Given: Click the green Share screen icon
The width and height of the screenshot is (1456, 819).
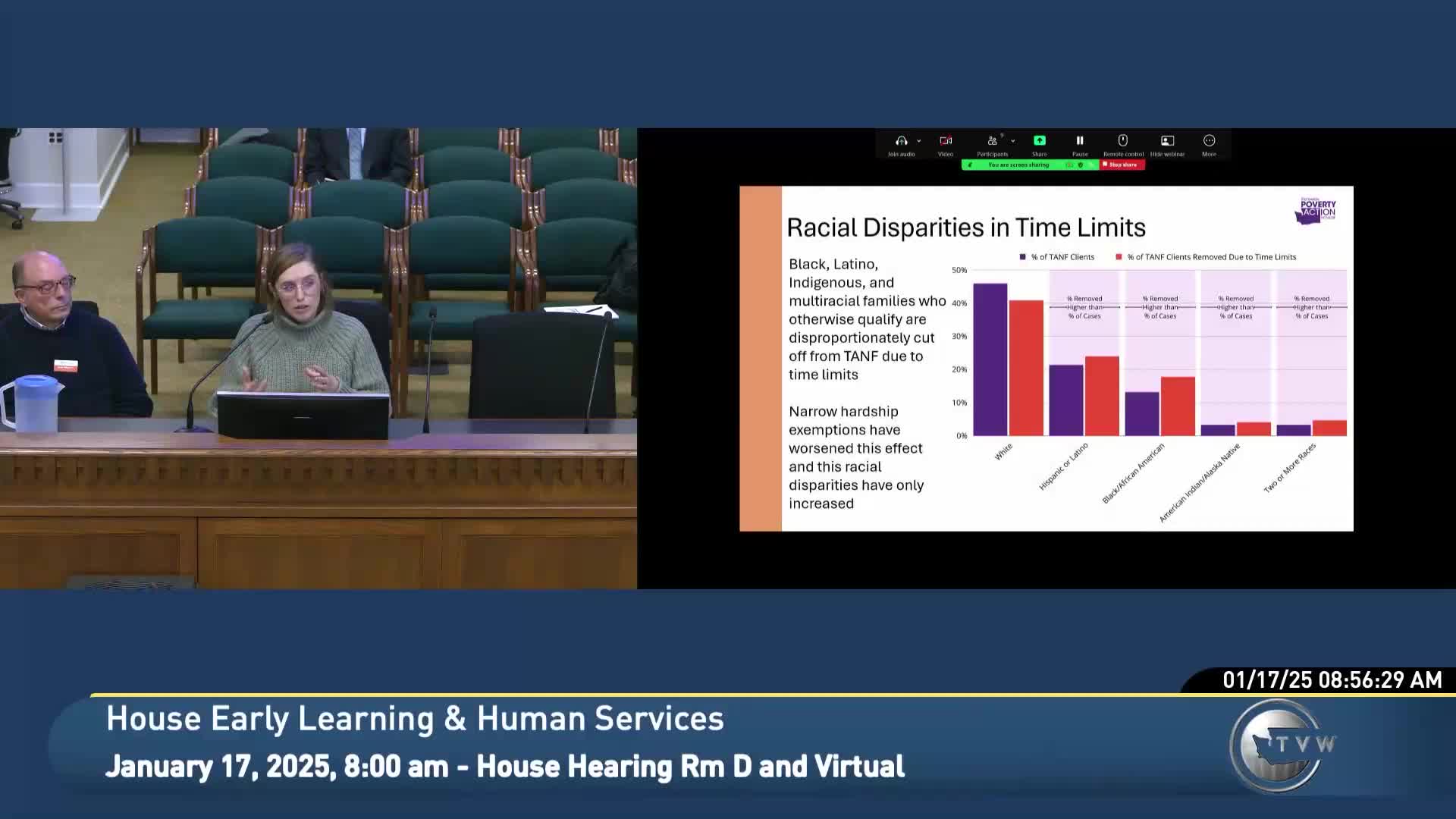Looking at the screenshot, I should [1039, 141].
